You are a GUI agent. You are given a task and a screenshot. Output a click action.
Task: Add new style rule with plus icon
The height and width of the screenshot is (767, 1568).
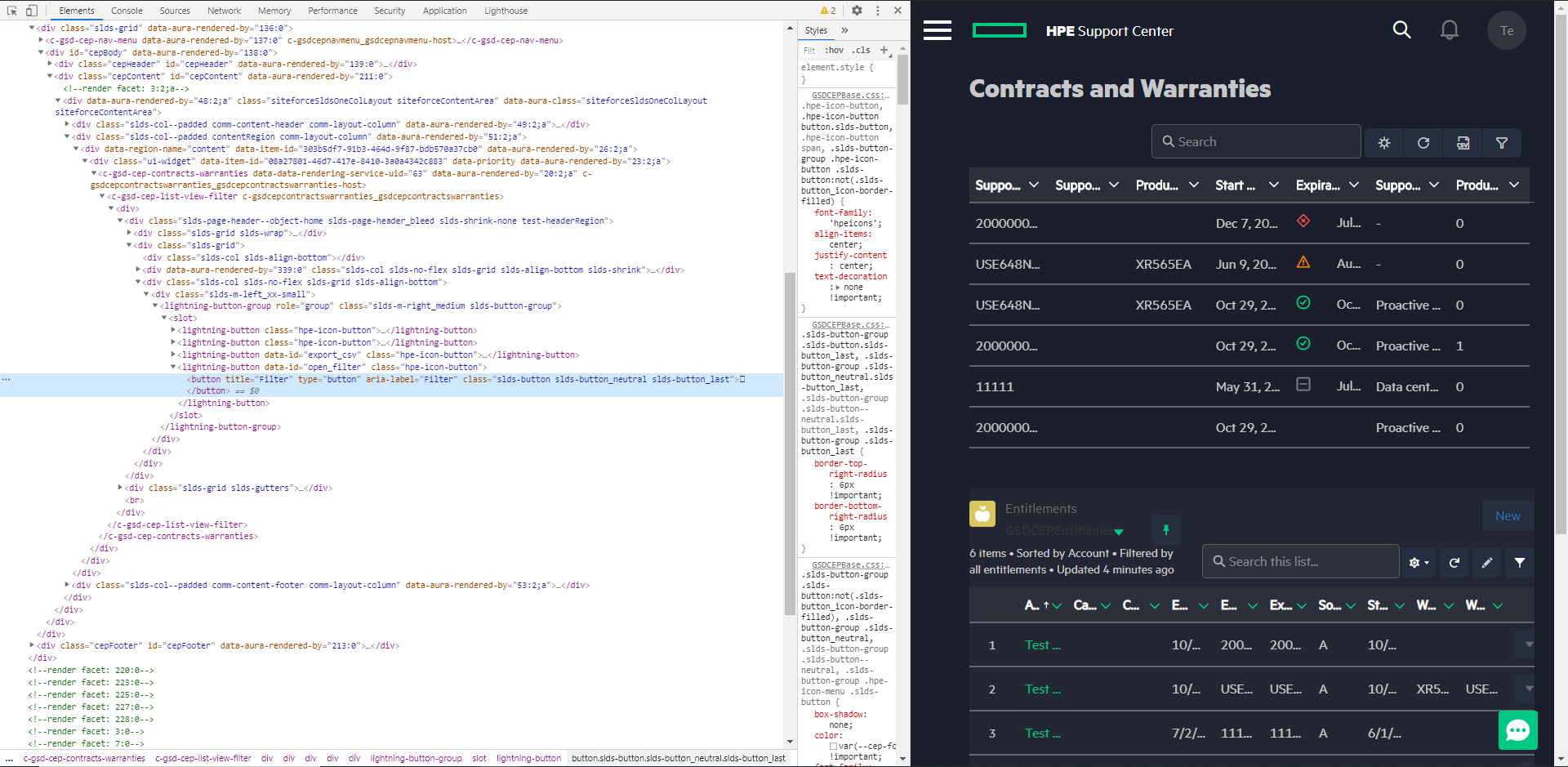884,50
